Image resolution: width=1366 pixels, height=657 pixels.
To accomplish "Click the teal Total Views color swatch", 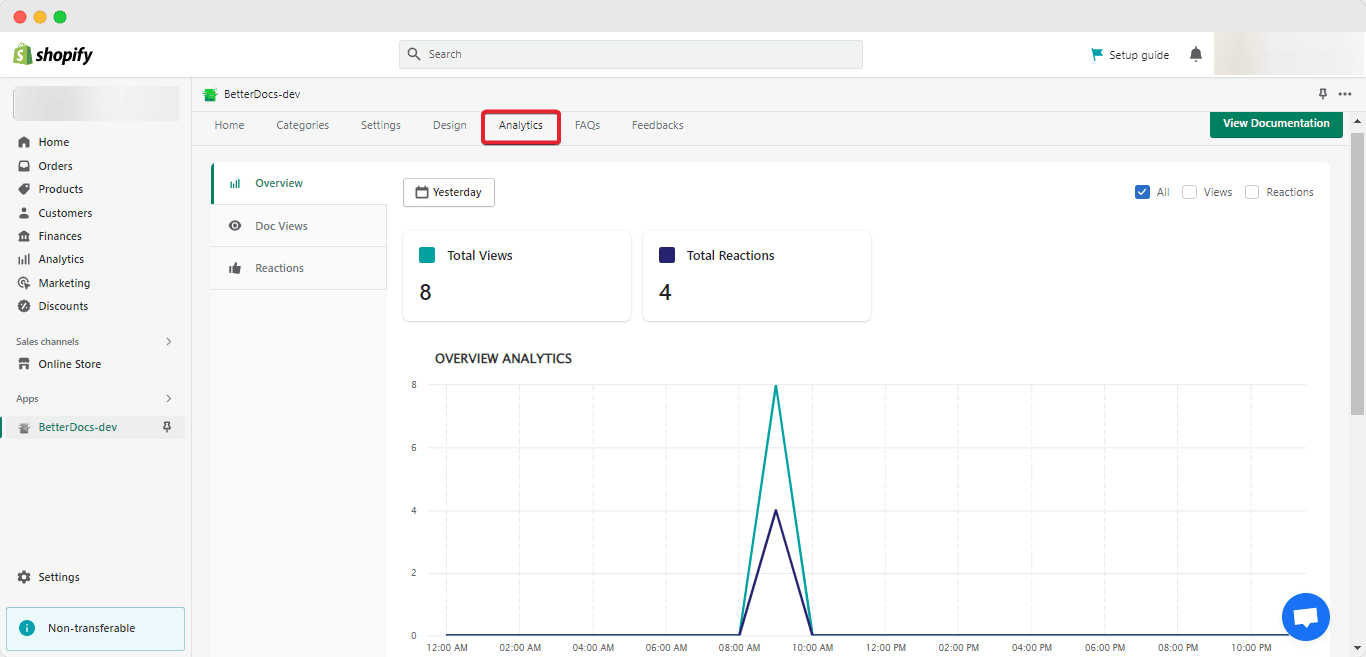I will click(x=427, y=255).
